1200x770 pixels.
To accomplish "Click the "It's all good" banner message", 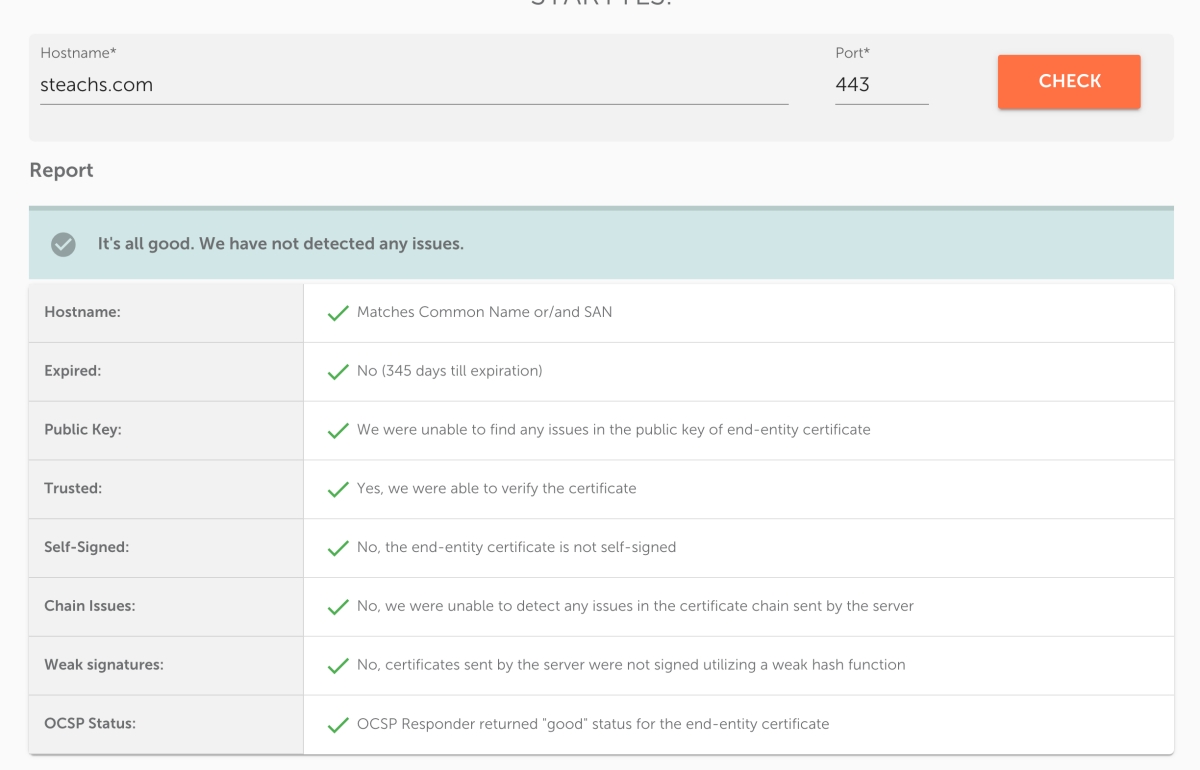I will tap(280, 244).
